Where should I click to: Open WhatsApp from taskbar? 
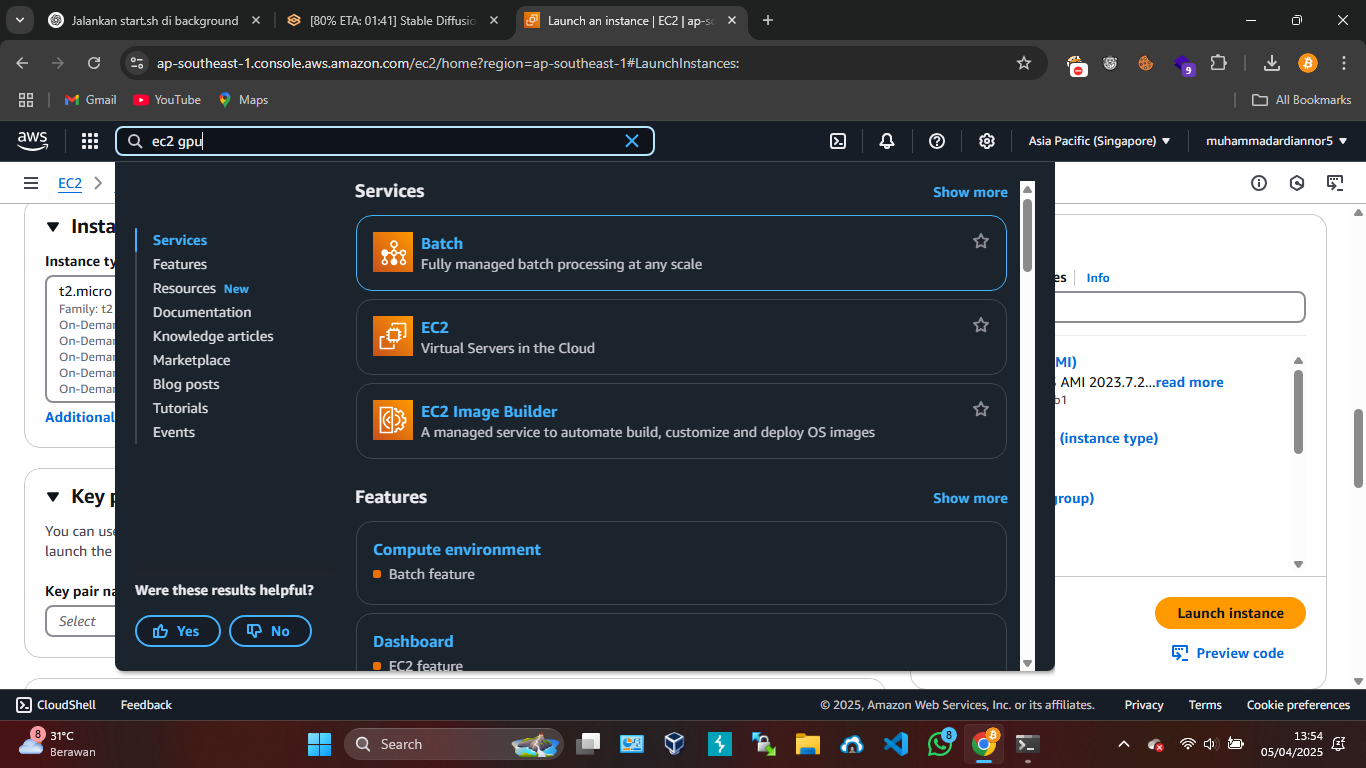click(x=940, y=744)
